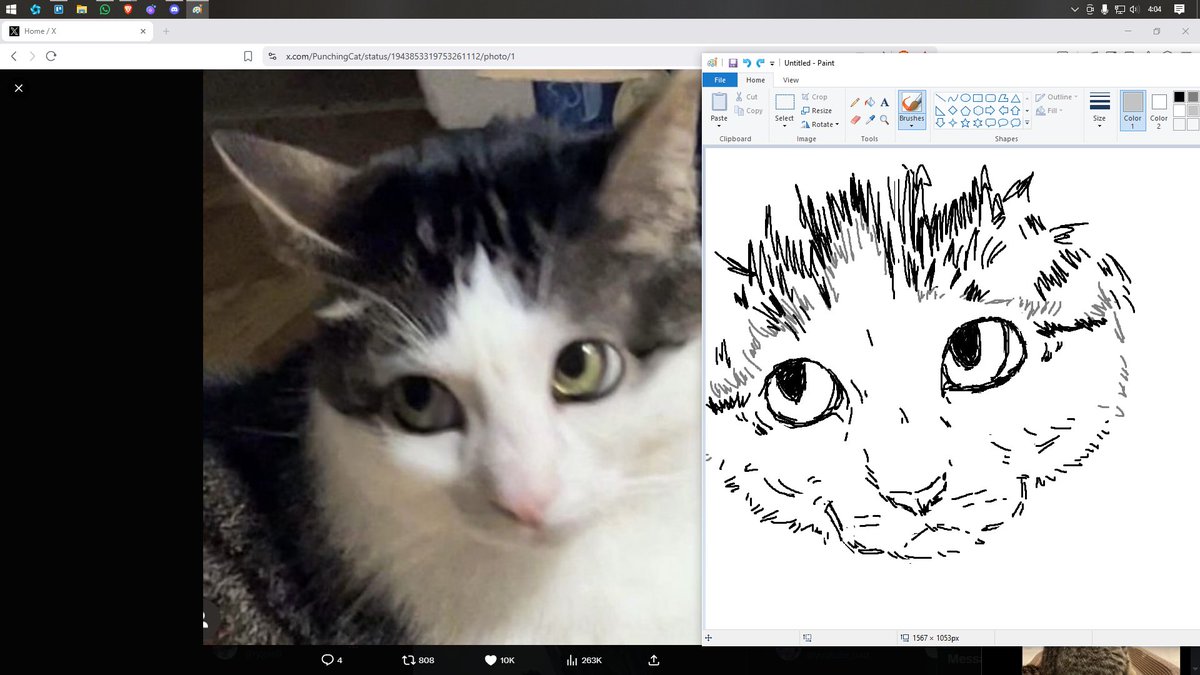Select the Text tool in Paint

[885, 102]
